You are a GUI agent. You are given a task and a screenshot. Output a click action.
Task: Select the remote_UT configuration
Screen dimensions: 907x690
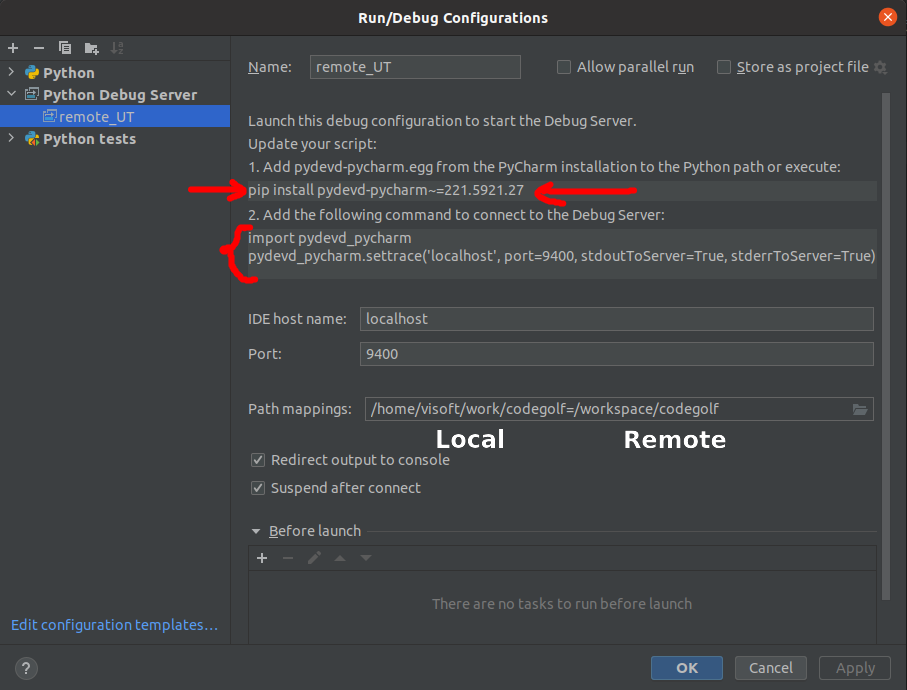tap(95, 117)
